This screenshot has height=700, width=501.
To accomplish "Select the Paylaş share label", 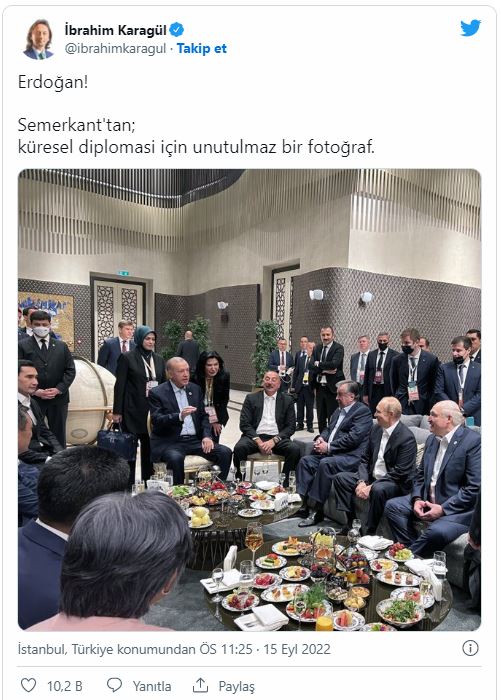I will pos(236,687).
